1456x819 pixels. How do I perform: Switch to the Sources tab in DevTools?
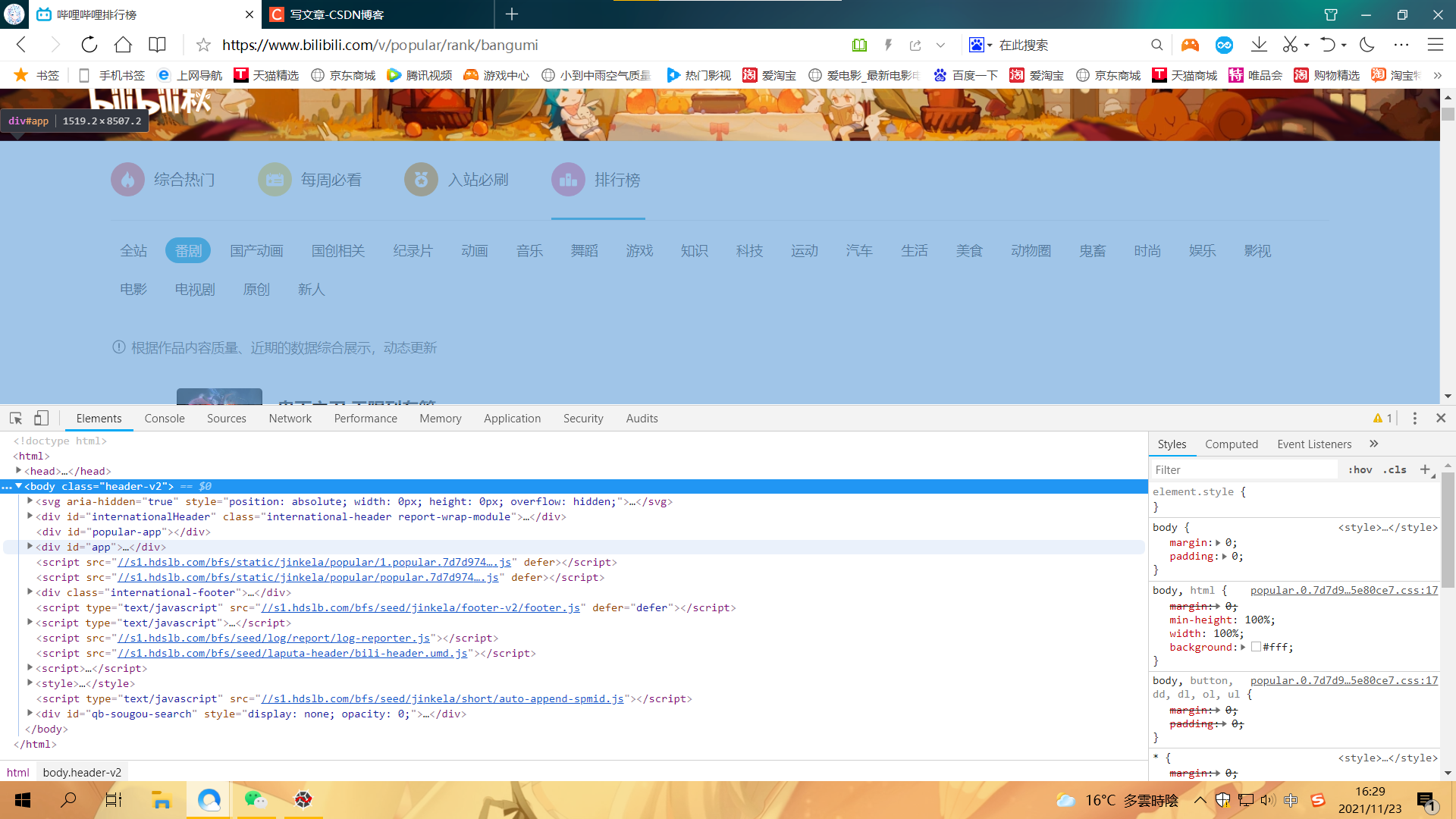(227, 418)
